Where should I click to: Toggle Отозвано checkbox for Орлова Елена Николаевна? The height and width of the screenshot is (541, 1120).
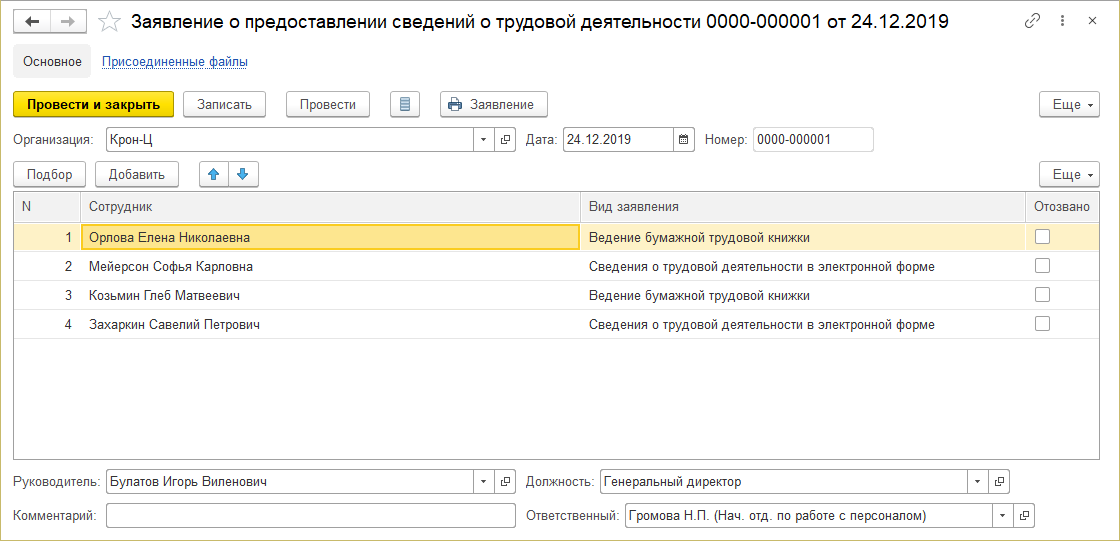[x=1042, y=237]
